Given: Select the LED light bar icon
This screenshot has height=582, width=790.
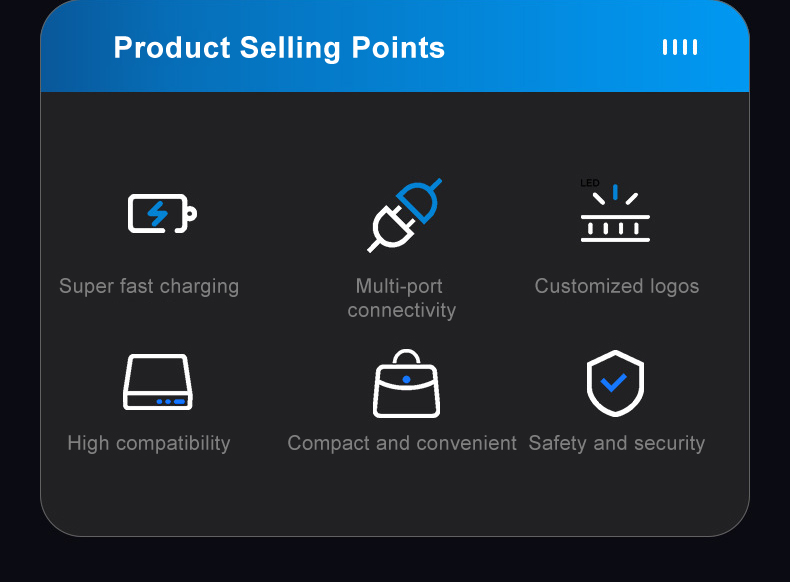Looking at the screenshot, I should click(615, 213).
